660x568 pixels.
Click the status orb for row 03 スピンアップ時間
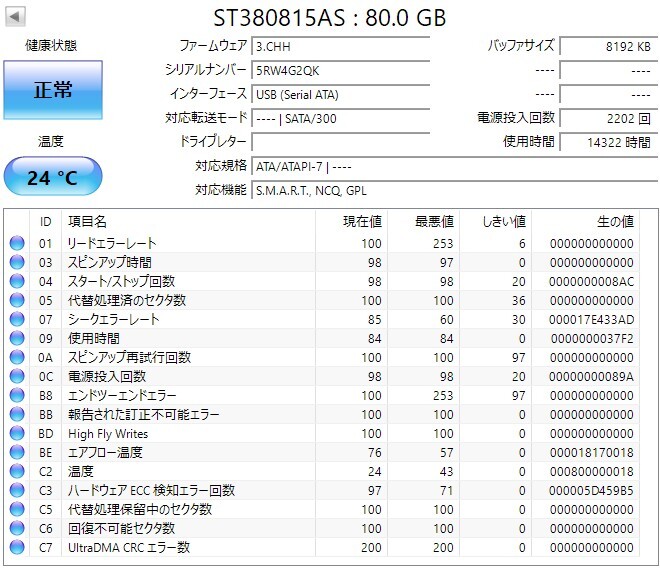(17, 262)
